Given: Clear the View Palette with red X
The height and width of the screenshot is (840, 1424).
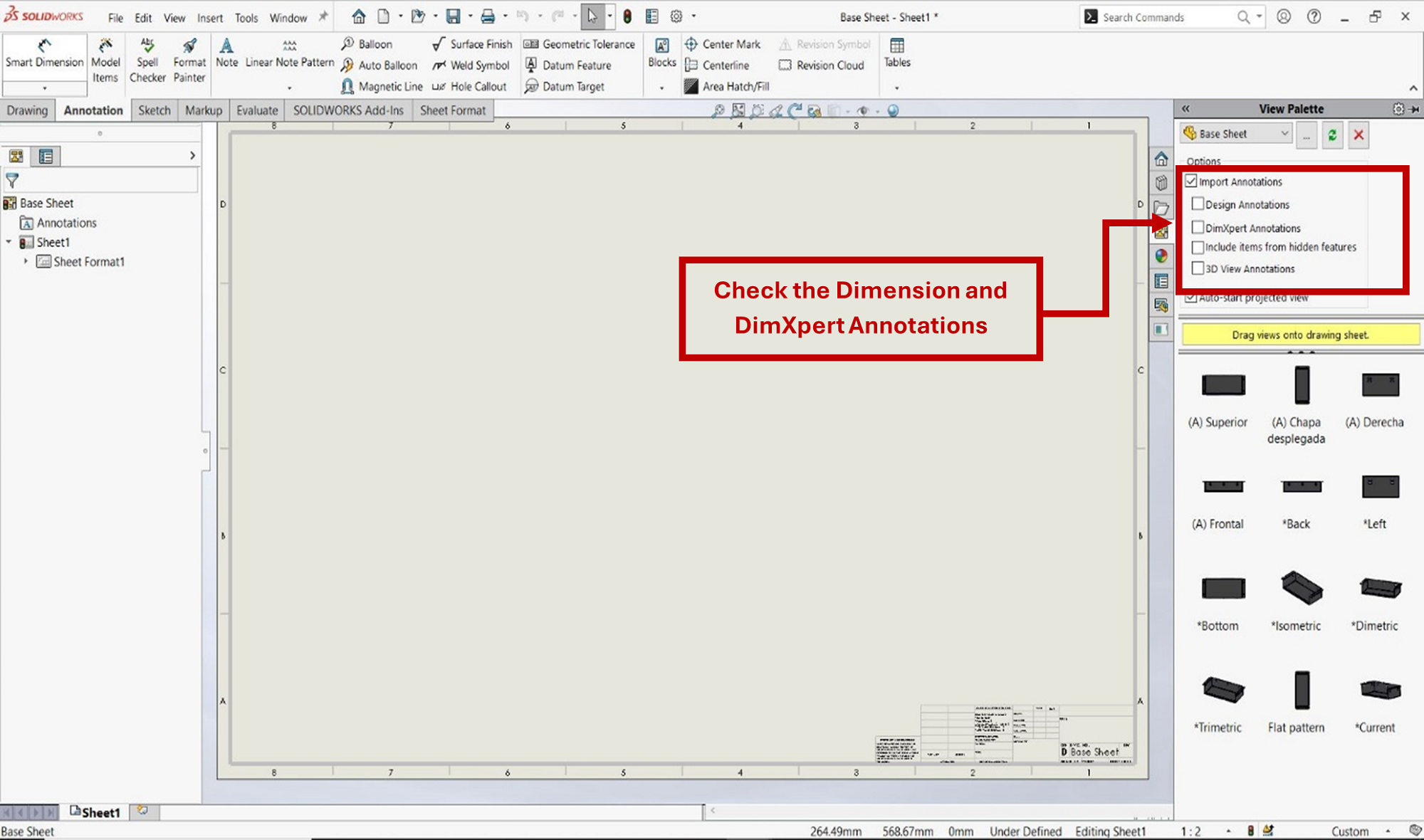Looking at the screenshot, I should coord(1358,135).
